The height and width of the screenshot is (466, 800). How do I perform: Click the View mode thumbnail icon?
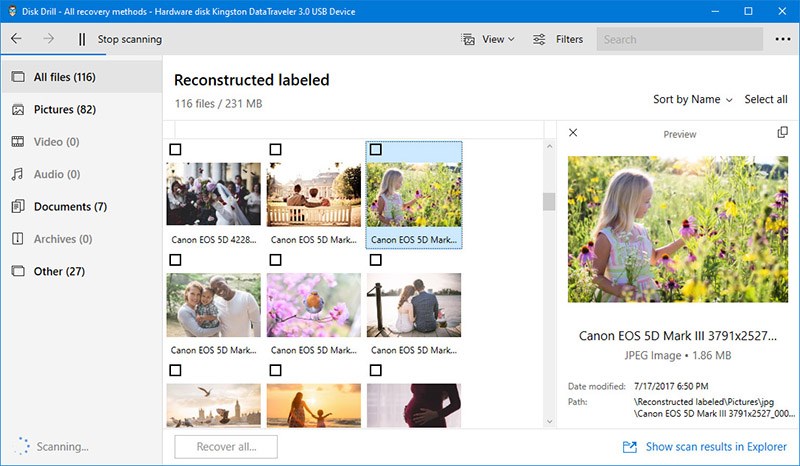pos(468,39)
